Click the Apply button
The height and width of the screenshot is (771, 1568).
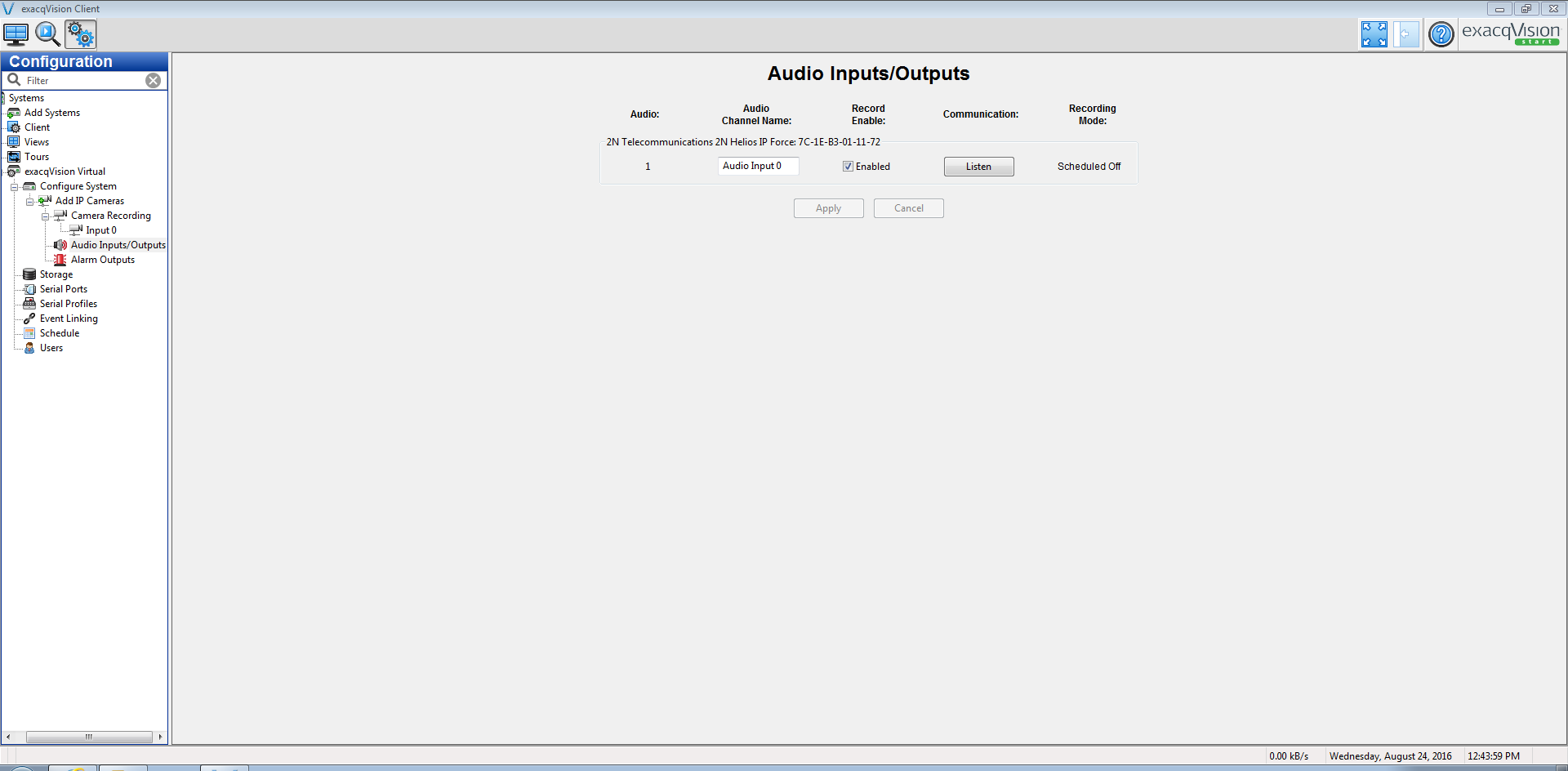pyautogui.click(x=828, y=208)
